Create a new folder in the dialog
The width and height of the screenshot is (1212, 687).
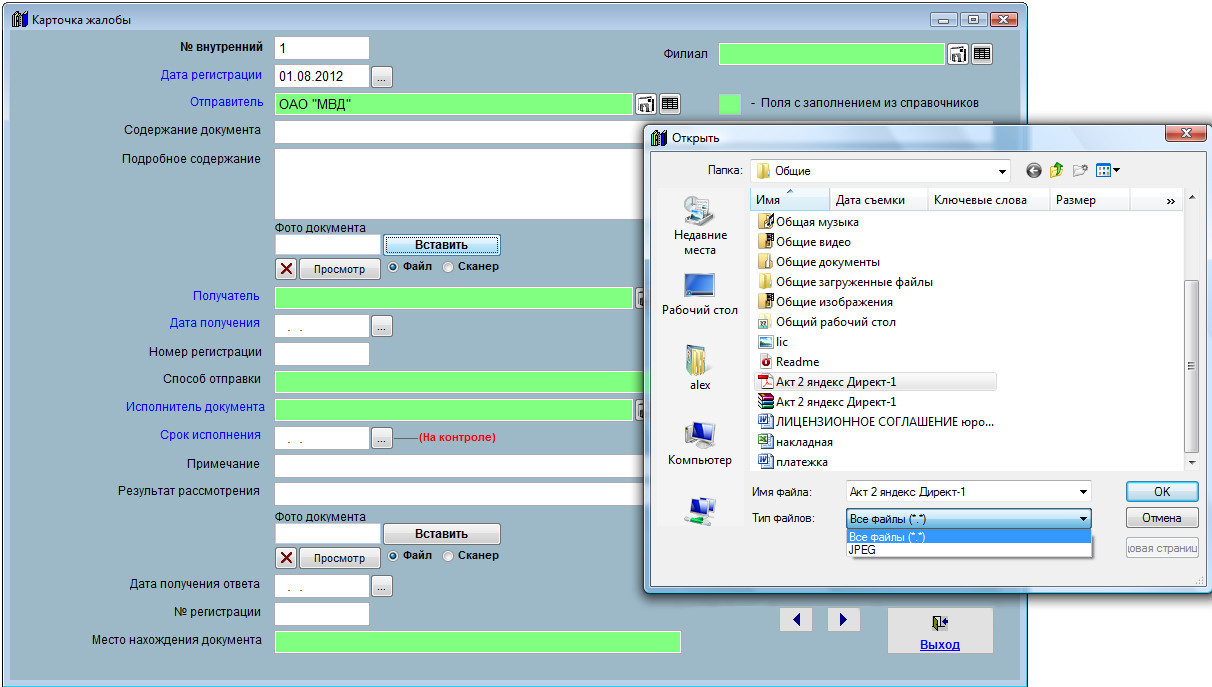tap(1080, 170)
